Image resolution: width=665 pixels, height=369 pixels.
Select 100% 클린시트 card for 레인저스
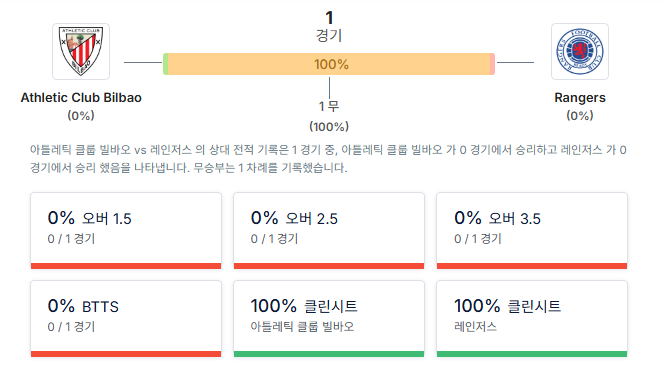[532, 319]
